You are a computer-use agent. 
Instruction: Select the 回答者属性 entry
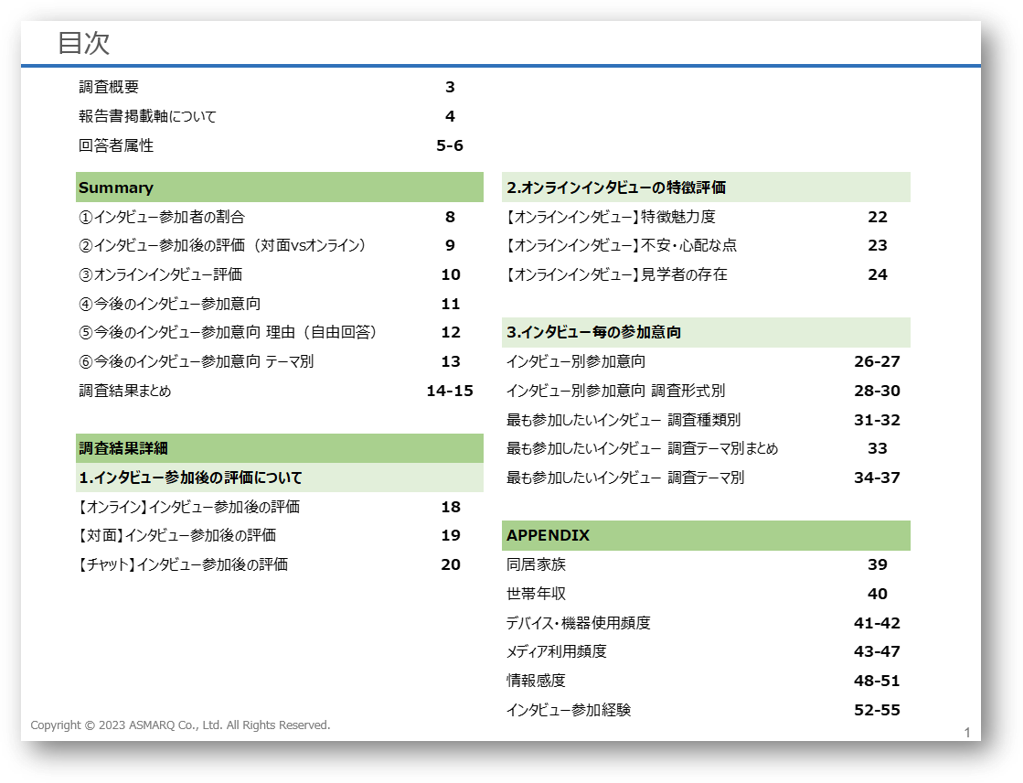pyautogui.click(x=116, y=146)
